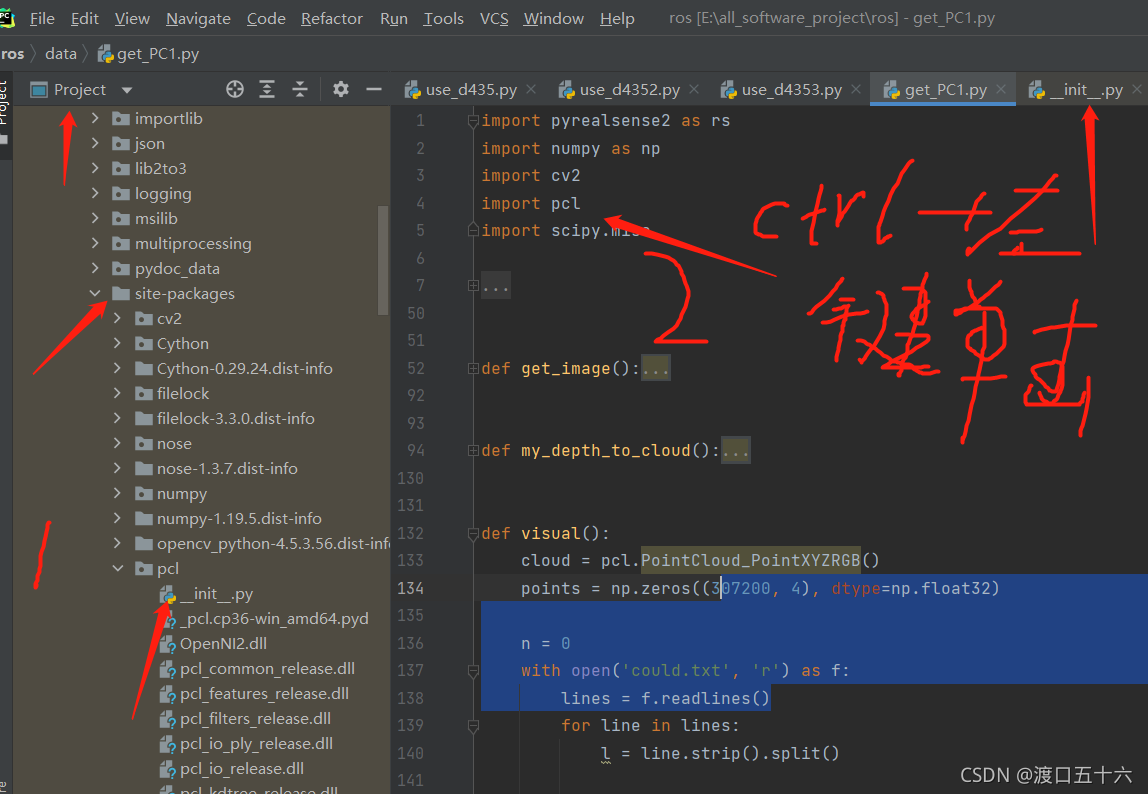The image size is (1148, 794).
Task: Hide the Project tool window with minus icon
Action: click(374, 89)
